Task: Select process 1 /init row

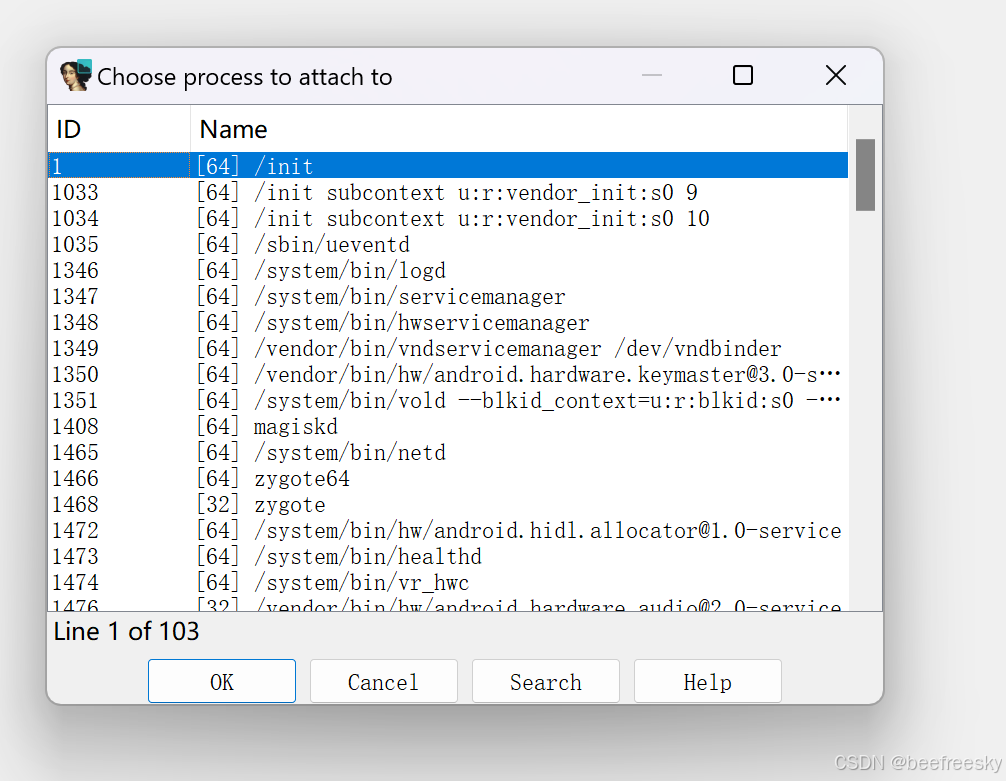Action: point(448,166)
